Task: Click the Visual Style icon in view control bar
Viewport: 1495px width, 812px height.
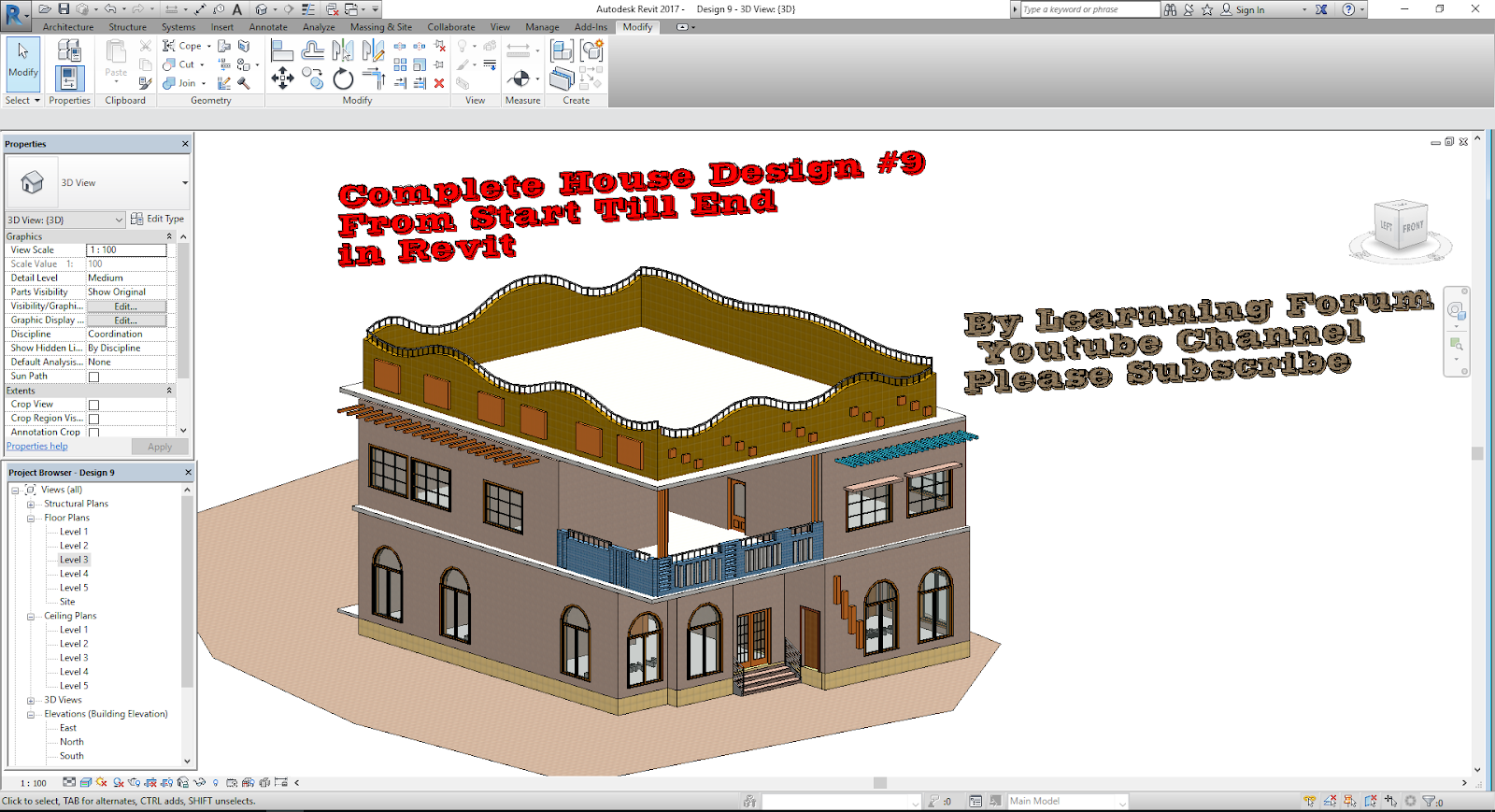Action: click(86, 783)
